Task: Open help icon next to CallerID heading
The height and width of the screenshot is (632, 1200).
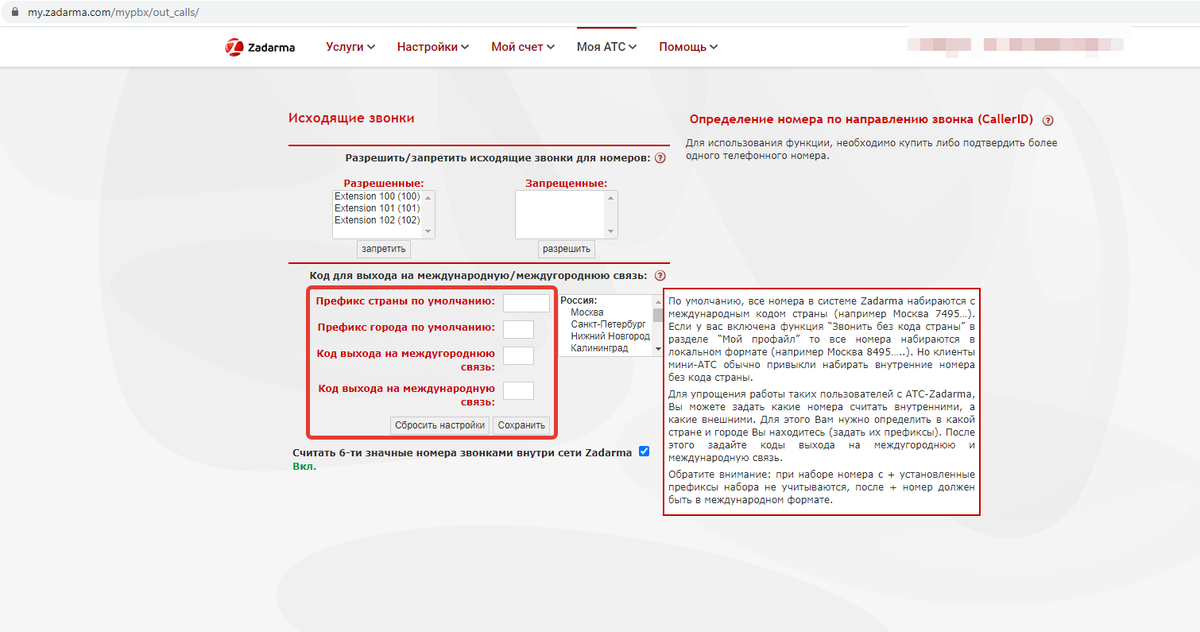Action: click(x=1047, y=120)
